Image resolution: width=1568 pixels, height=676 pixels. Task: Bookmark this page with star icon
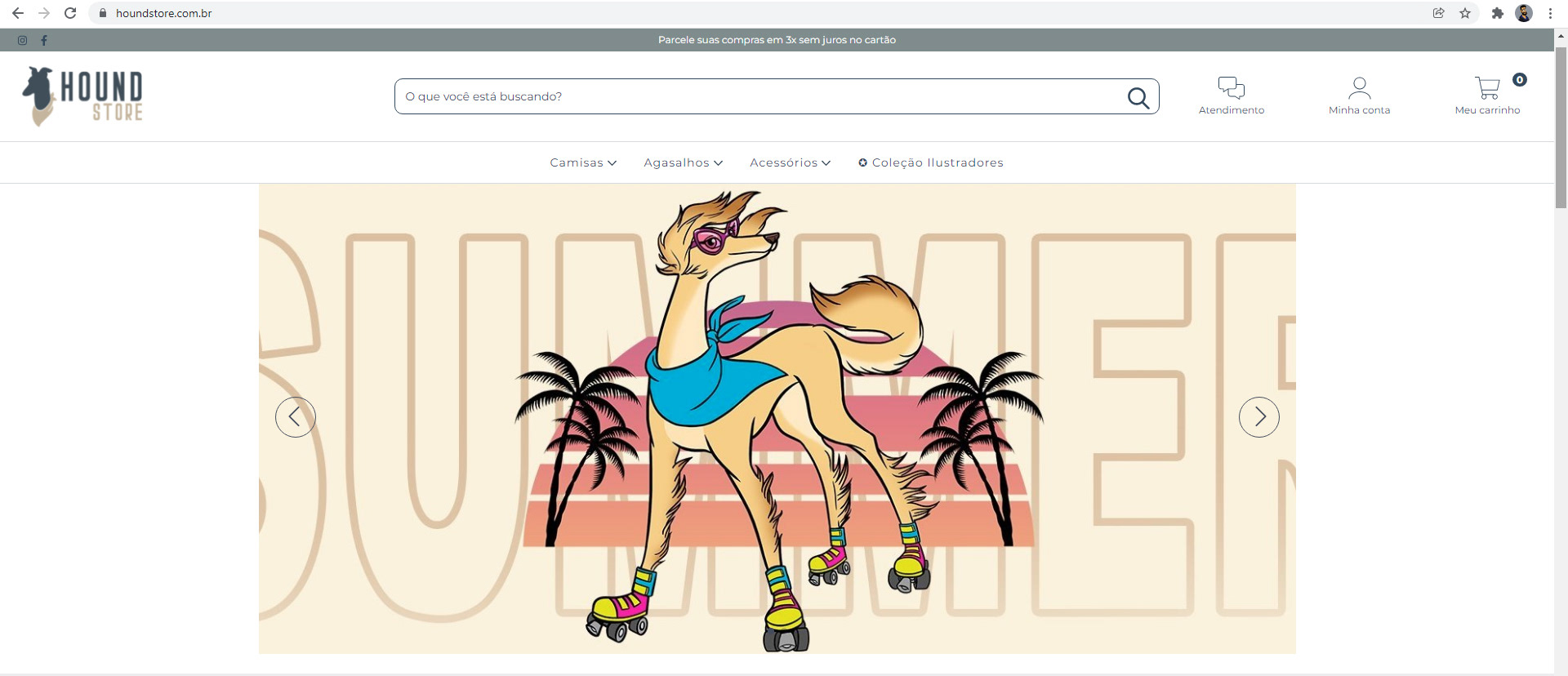1465,13
